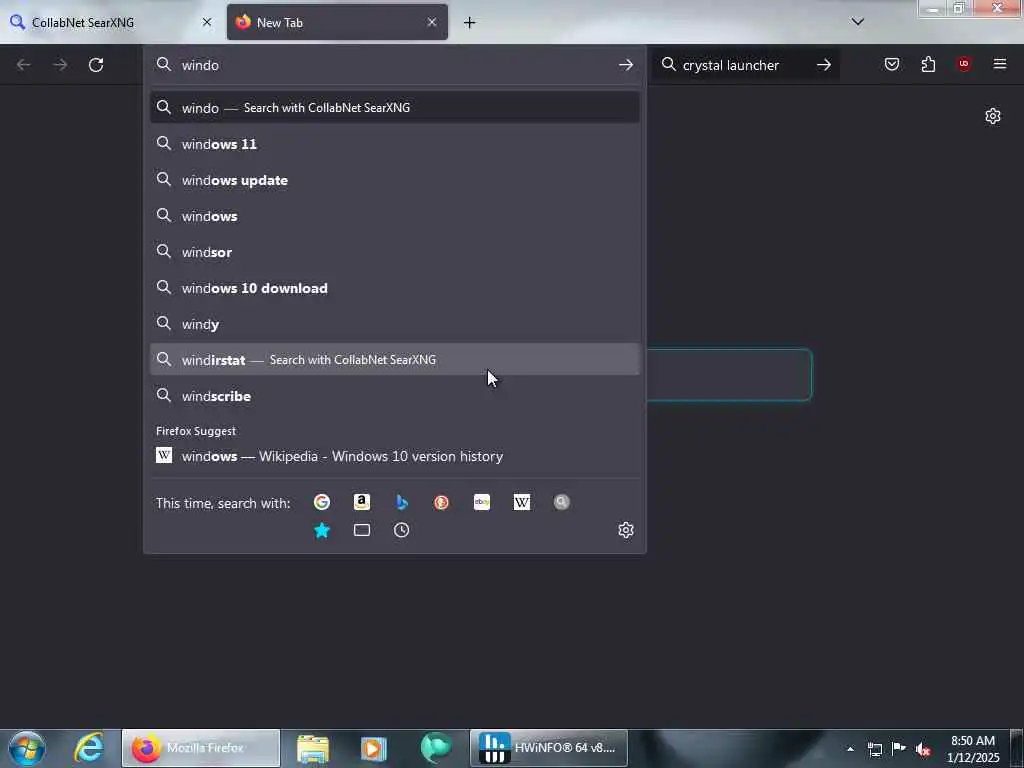Select the 'windy' suggestion
Screen dimensions: 1024x768
click(x=394, y=324)
